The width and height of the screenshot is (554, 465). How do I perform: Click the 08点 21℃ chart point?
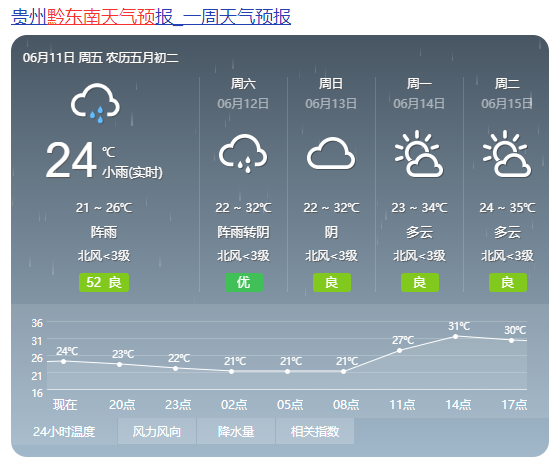coord(343,371)
